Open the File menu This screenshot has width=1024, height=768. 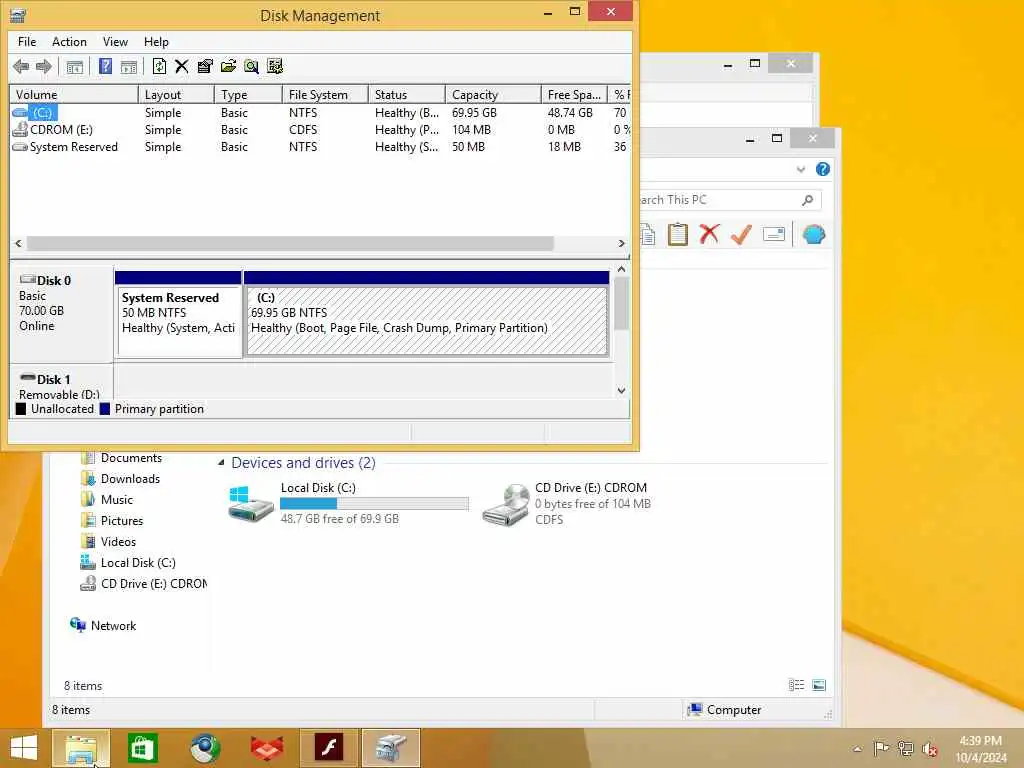click(27, 42)
